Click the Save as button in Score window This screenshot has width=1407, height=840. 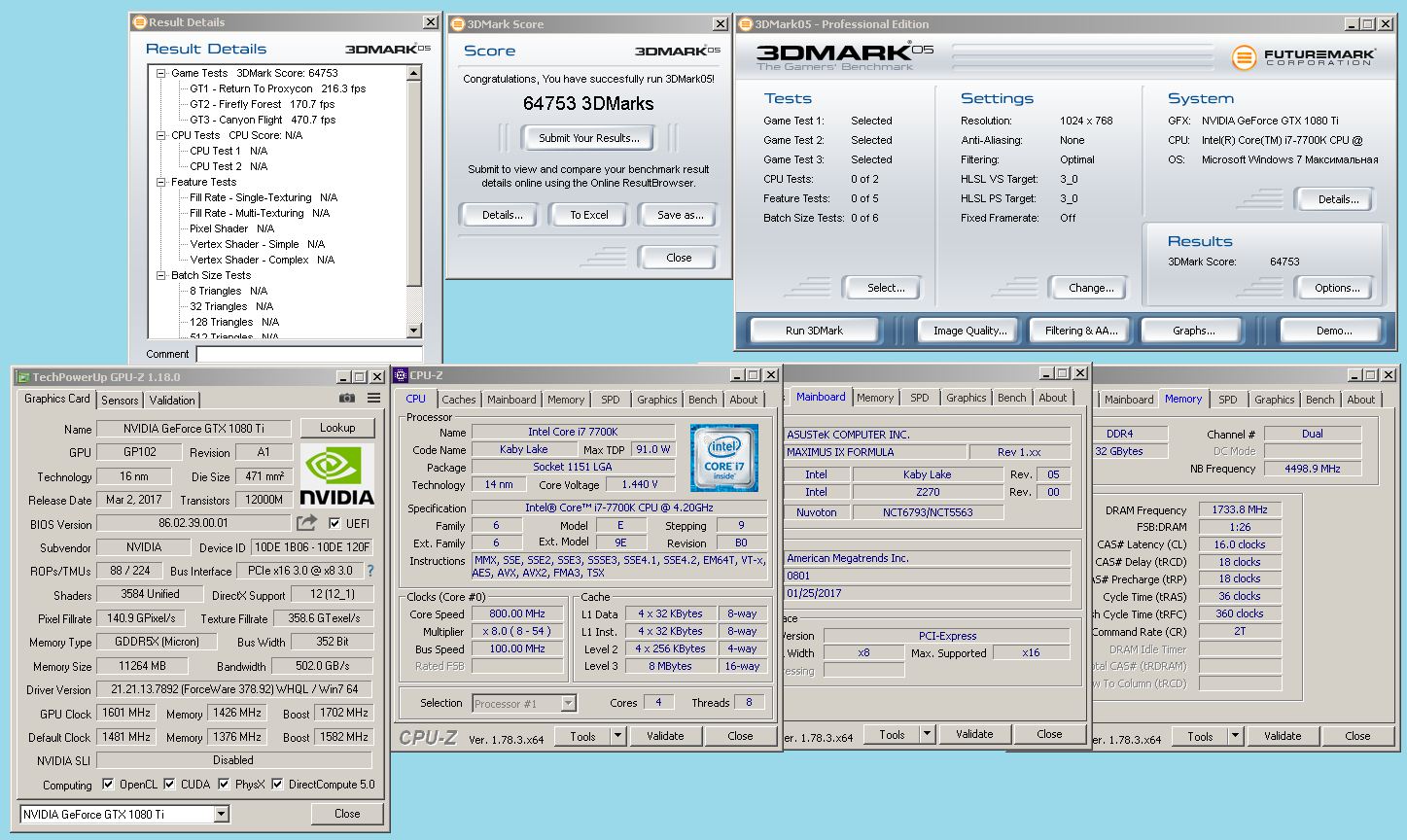click(x=681, y=215)
